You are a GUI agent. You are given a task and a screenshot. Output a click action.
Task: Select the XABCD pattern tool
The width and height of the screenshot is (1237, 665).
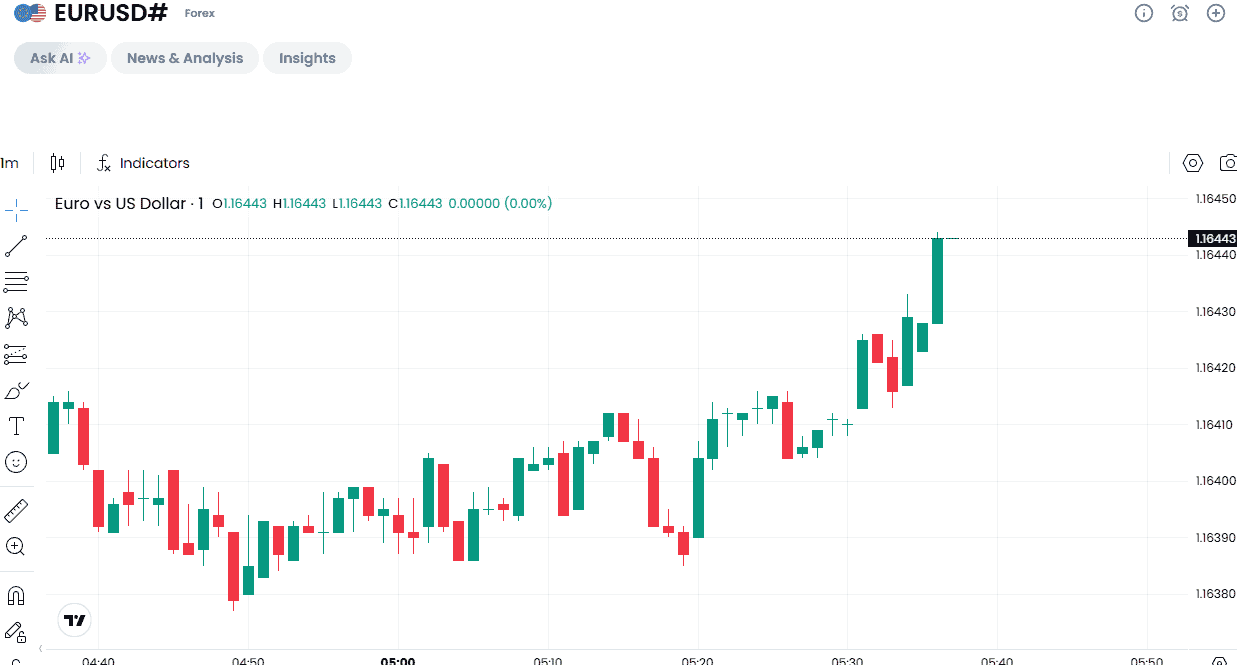[16, 318]
